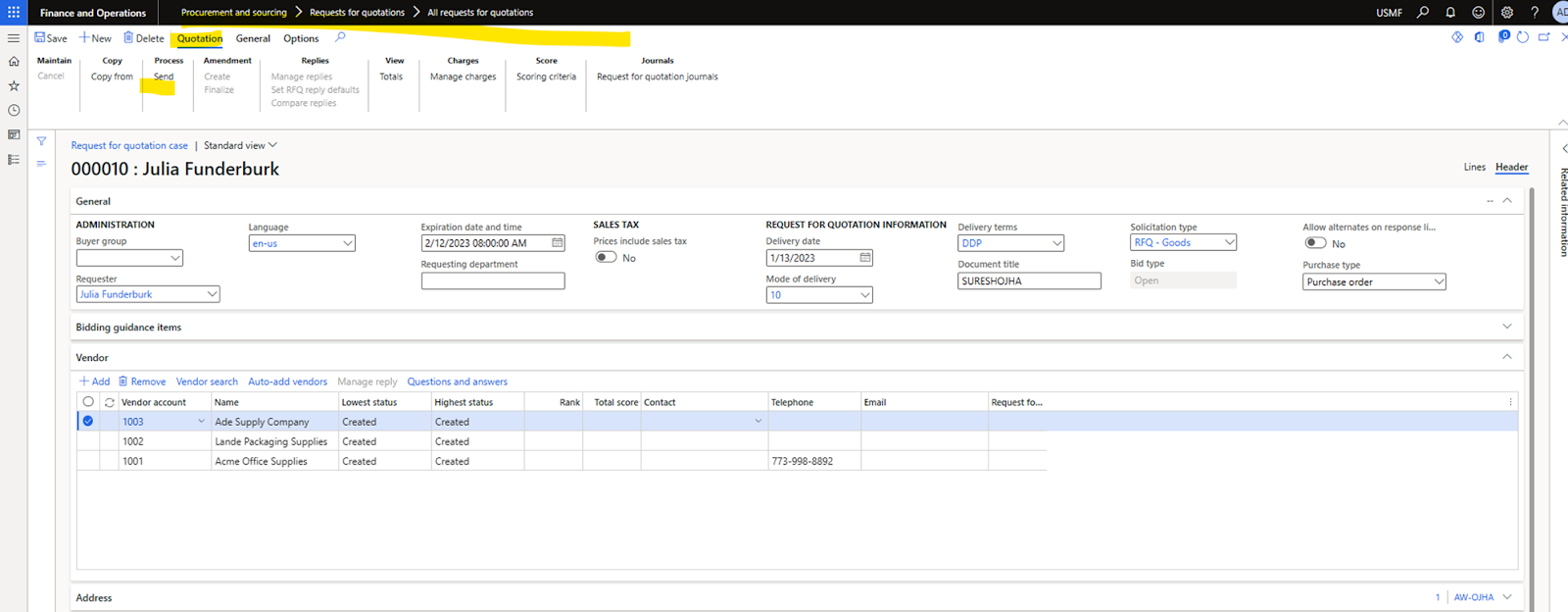The width and height of the screenshot is (1568, 612).
Task: Toggle Allow alternates on response lines
Action: click(1315, 243)
